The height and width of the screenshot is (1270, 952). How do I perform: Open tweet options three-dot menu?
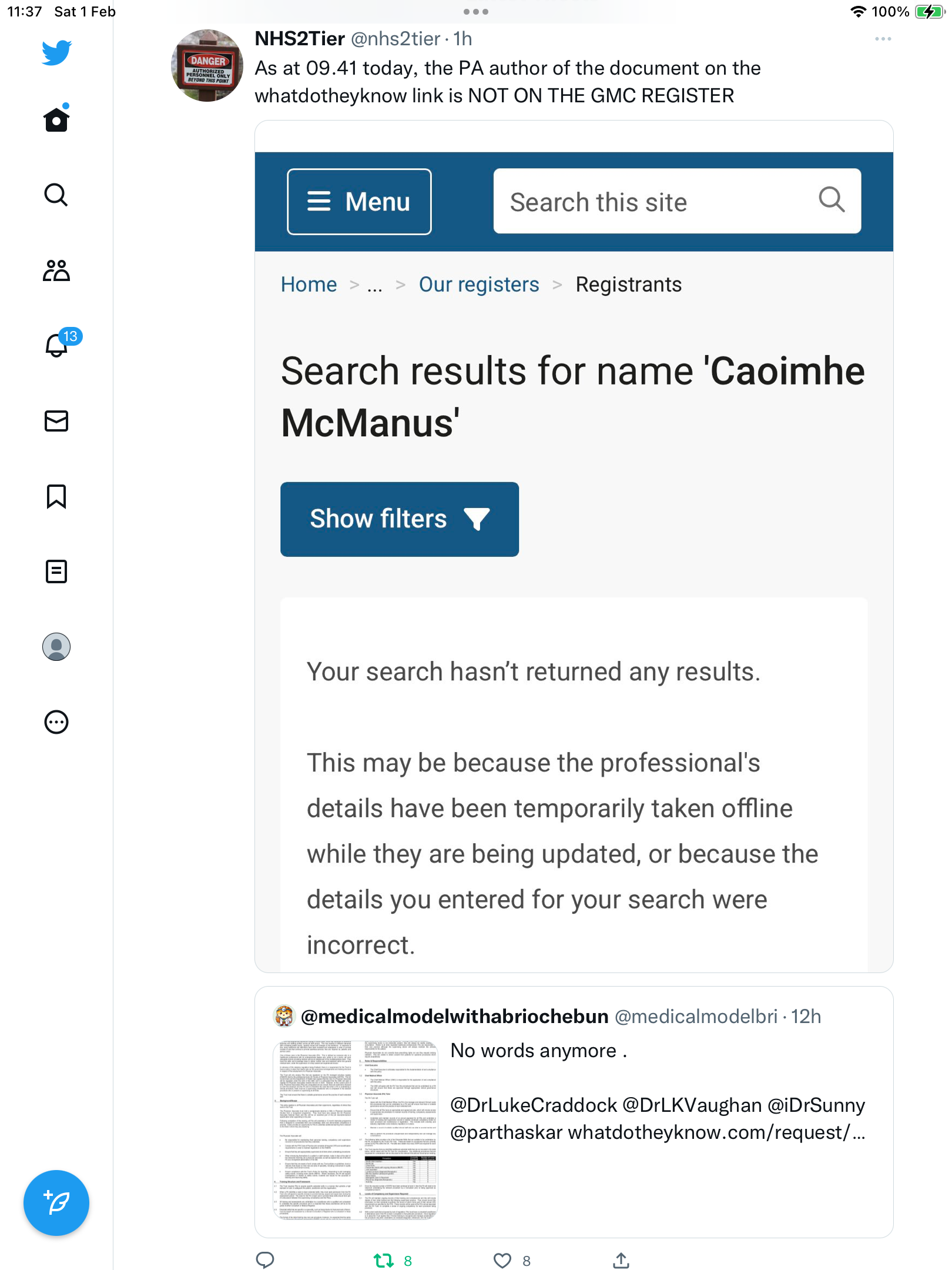pyautogui.click(x=883, y=39)
